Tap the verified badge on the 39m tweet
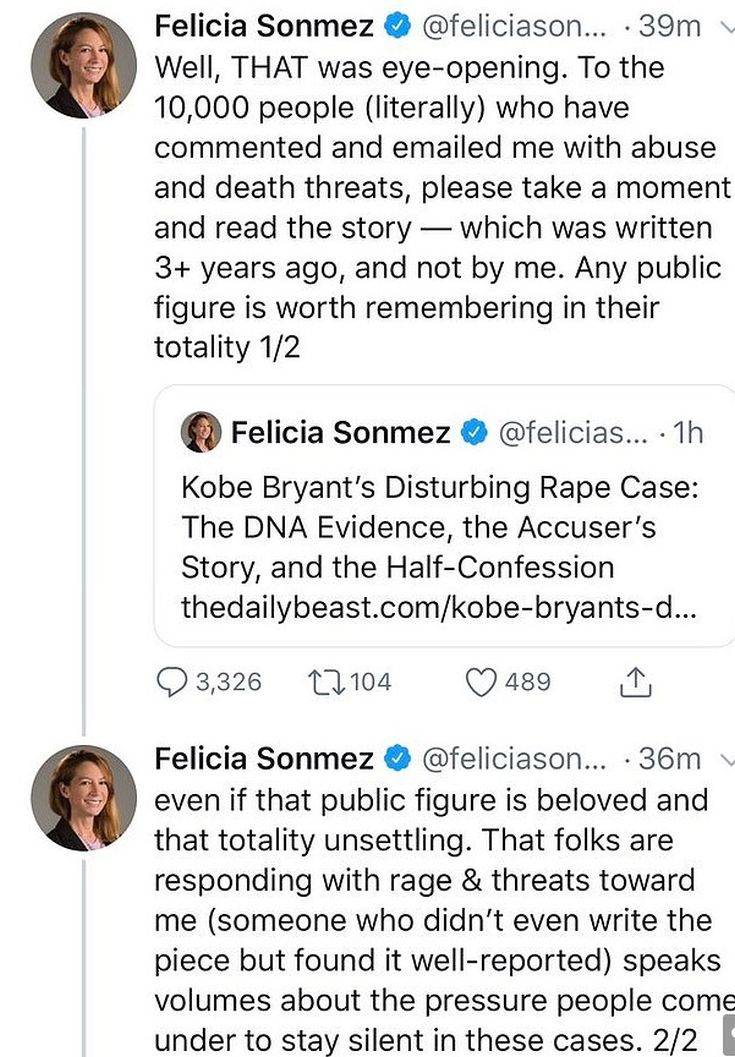 click(397, 28)
